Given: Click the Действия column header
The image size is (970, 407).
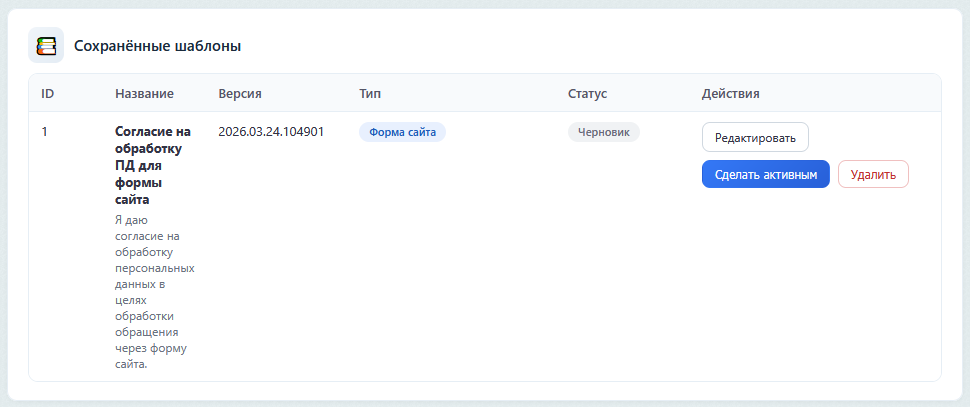Looking at the screenshot, I should (x=730, y=93).
